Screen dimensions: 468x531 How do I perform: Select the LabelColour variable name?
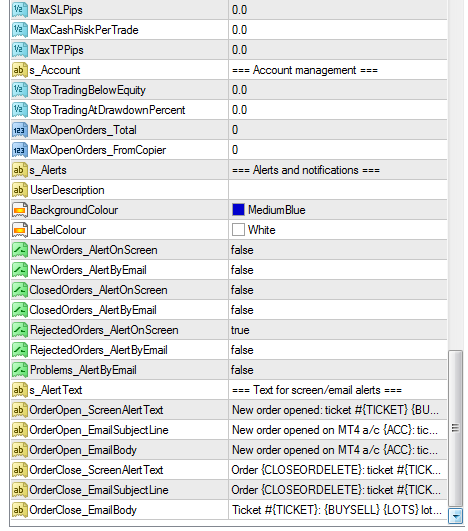[x=58, y=230]
